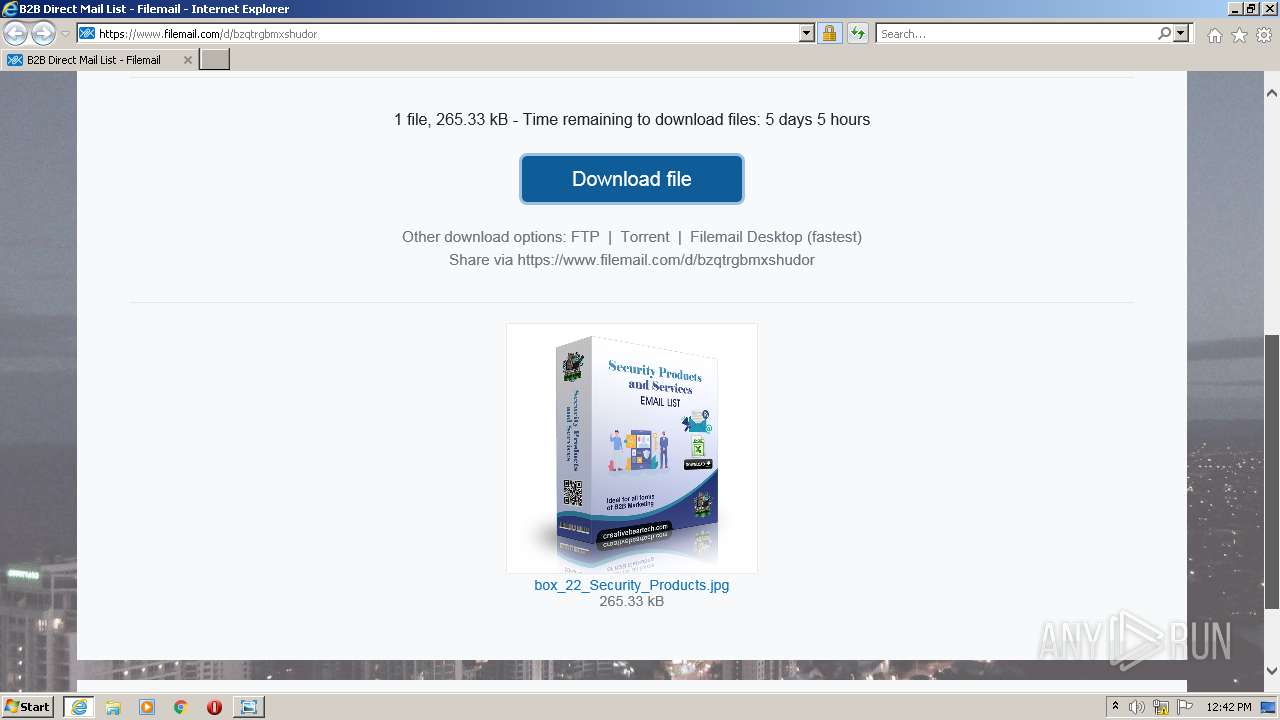
Task: Open the Action Center flag icon
Action: [1185, 707]
